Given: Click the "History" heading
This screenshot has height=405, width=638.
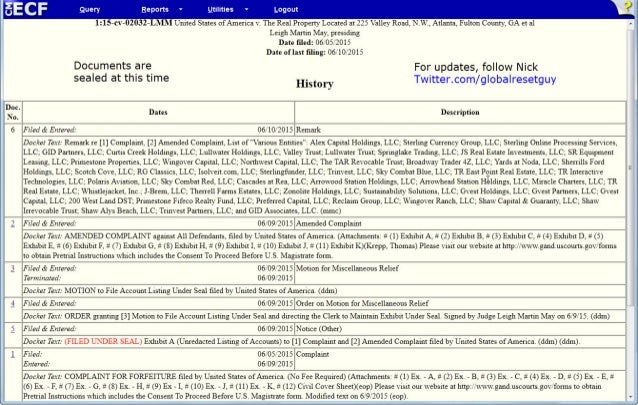Looking at the screenshot, I should pos(315,84).
